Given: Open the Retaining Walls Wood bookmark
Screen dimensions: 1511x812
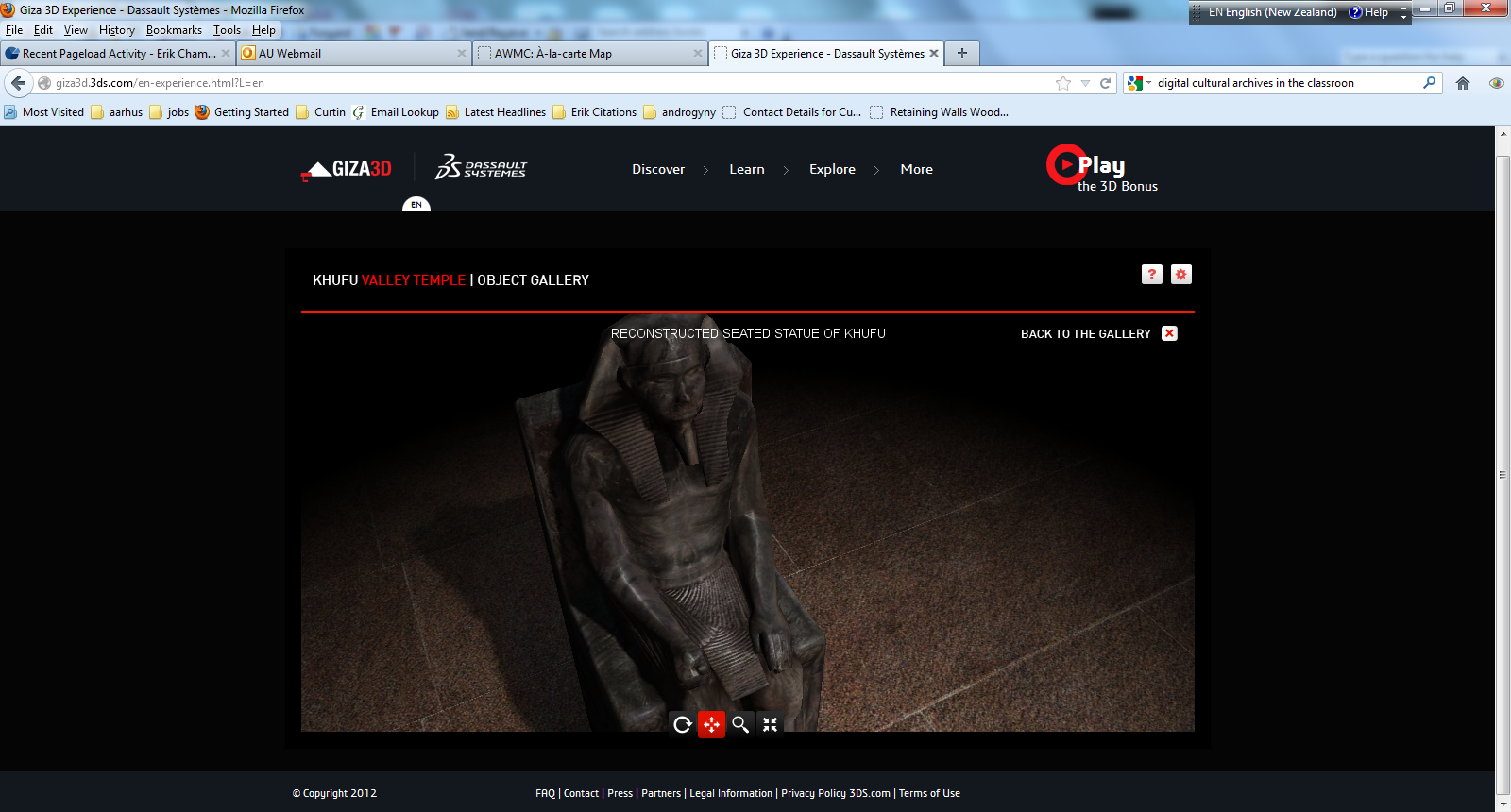Looking at the screenshot, I should (940, 112).
